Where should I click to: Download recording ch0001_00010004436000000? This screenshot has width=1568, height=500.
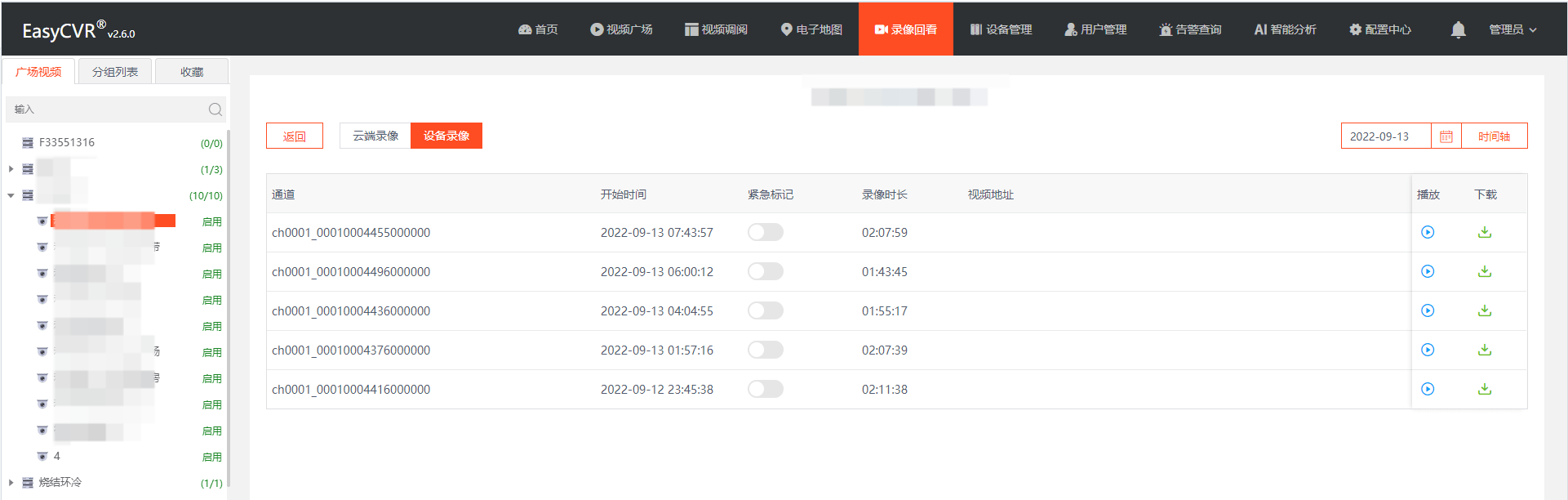pyautogui.click(x=1485, y=310)
